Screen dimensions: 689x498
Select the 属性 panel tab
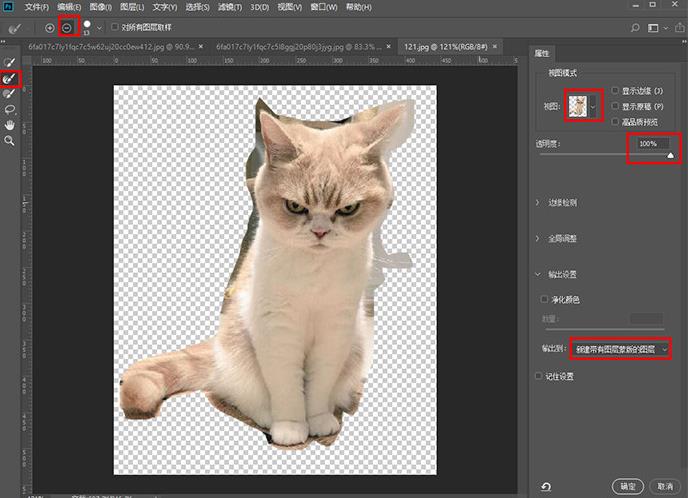coord(542,53)
